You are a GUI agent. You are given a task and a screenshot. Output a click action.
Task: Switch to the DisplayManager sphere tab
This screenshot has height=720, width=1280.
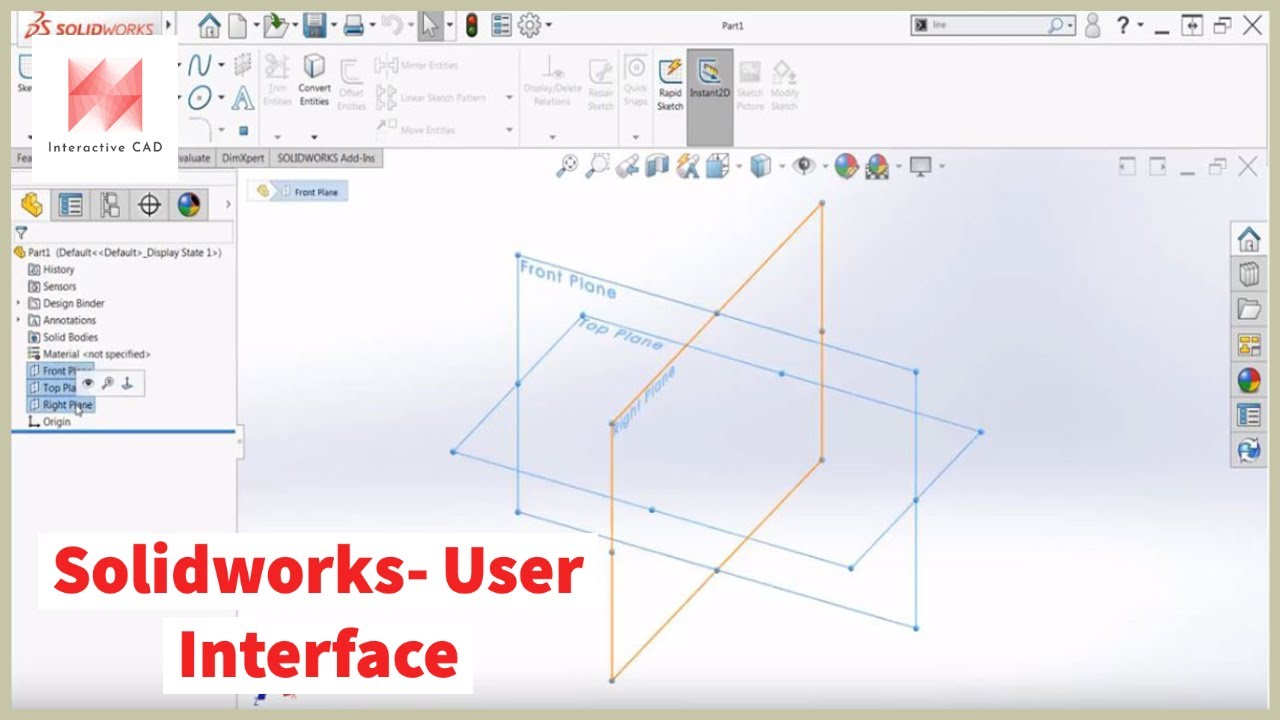188,206
